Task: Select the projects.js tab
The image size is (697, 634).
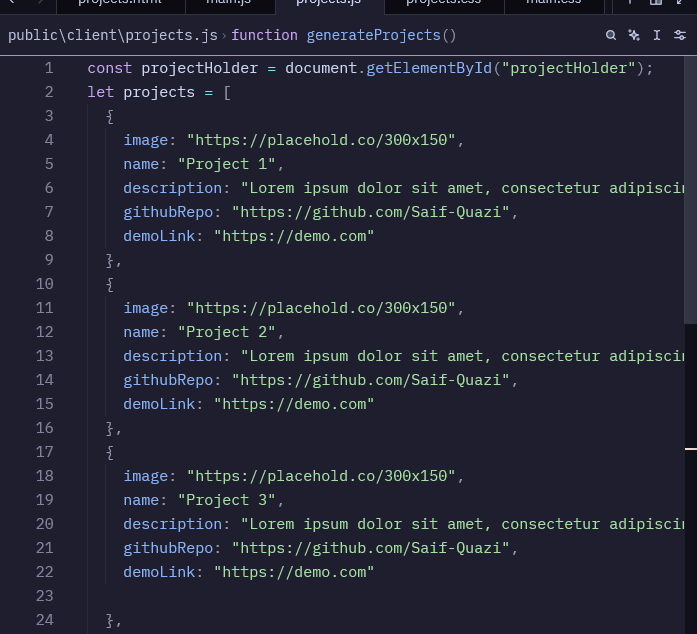Action: [x=328, y=3]
